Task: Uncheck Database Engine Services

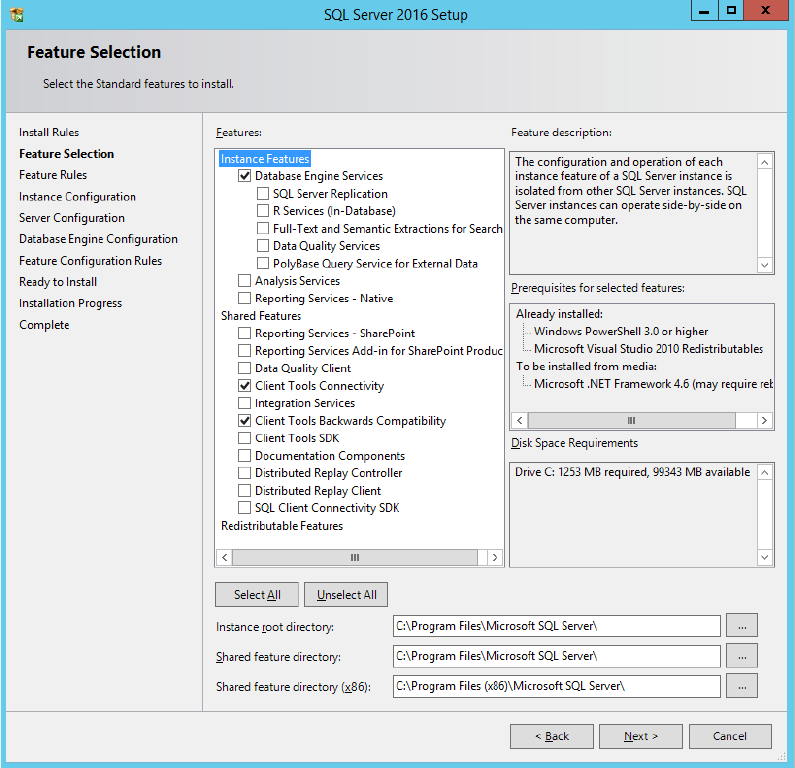Action: pos(244,176)
